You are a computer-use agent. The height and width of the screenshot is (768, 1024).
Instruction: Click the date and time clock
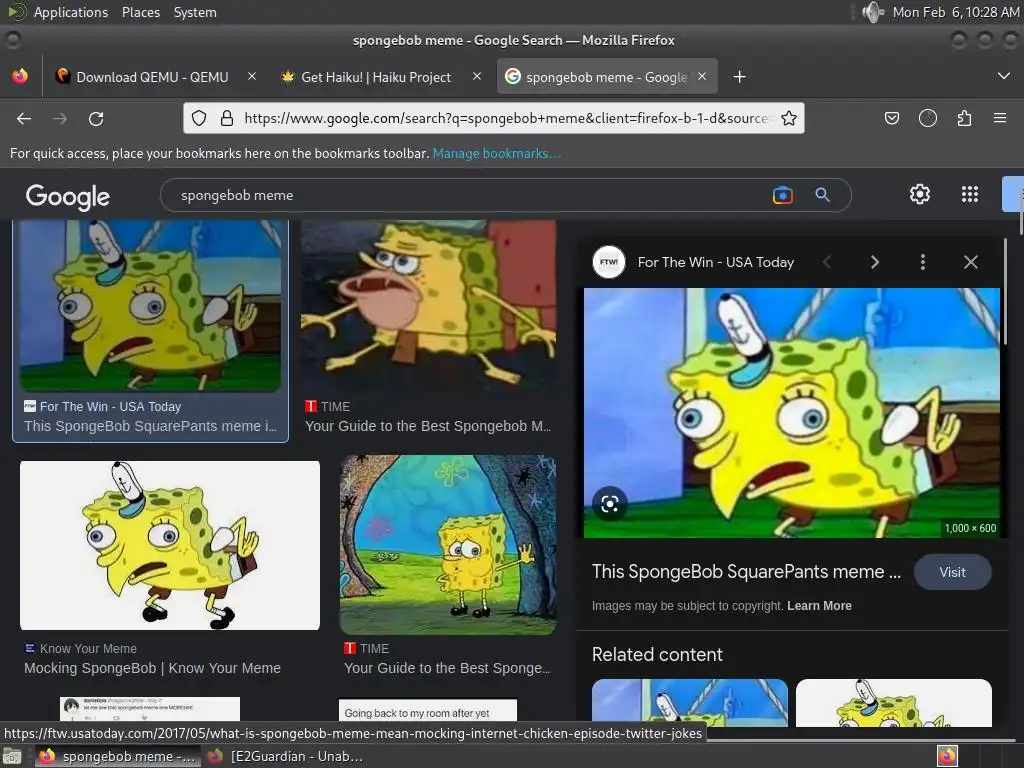point(955,12)
